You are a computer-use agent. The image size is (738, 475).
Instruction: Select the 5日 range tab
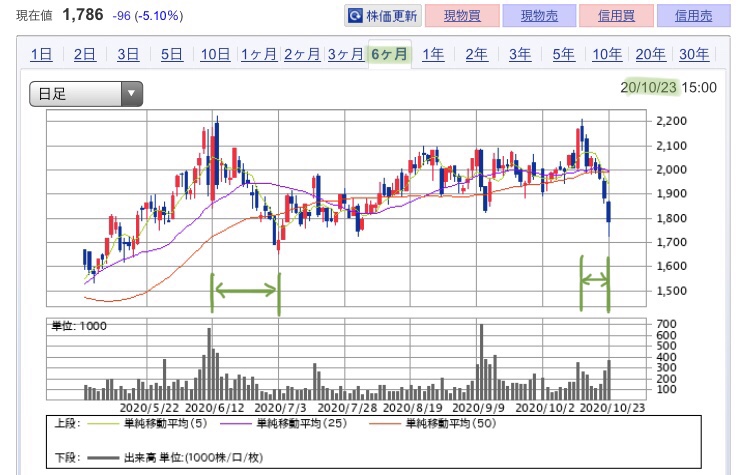pos(172,55)
